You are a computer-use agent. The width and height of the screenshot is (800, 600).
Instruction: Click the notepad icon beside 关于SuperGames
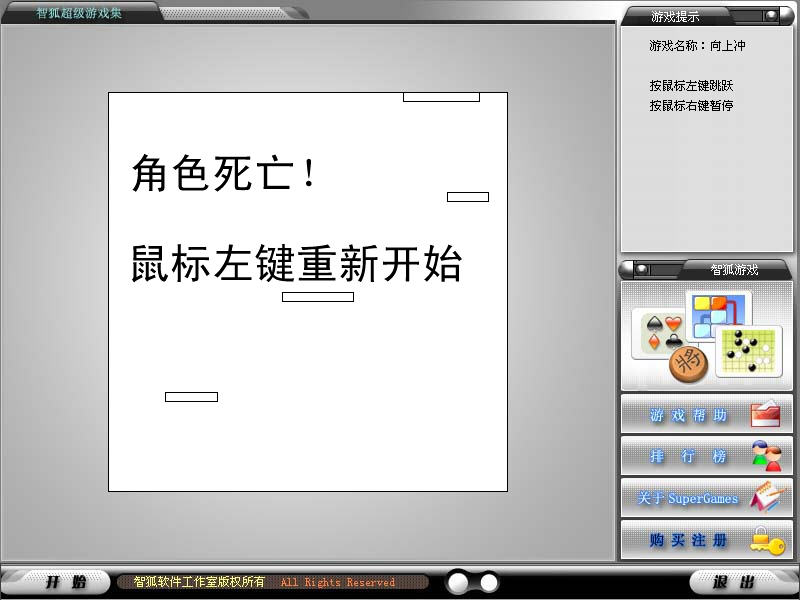pyautogui.click(x=765, y=498)
